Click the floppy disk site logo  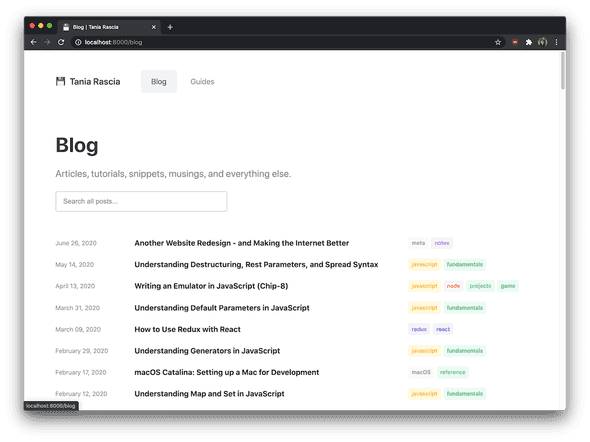tap(60, 81)
